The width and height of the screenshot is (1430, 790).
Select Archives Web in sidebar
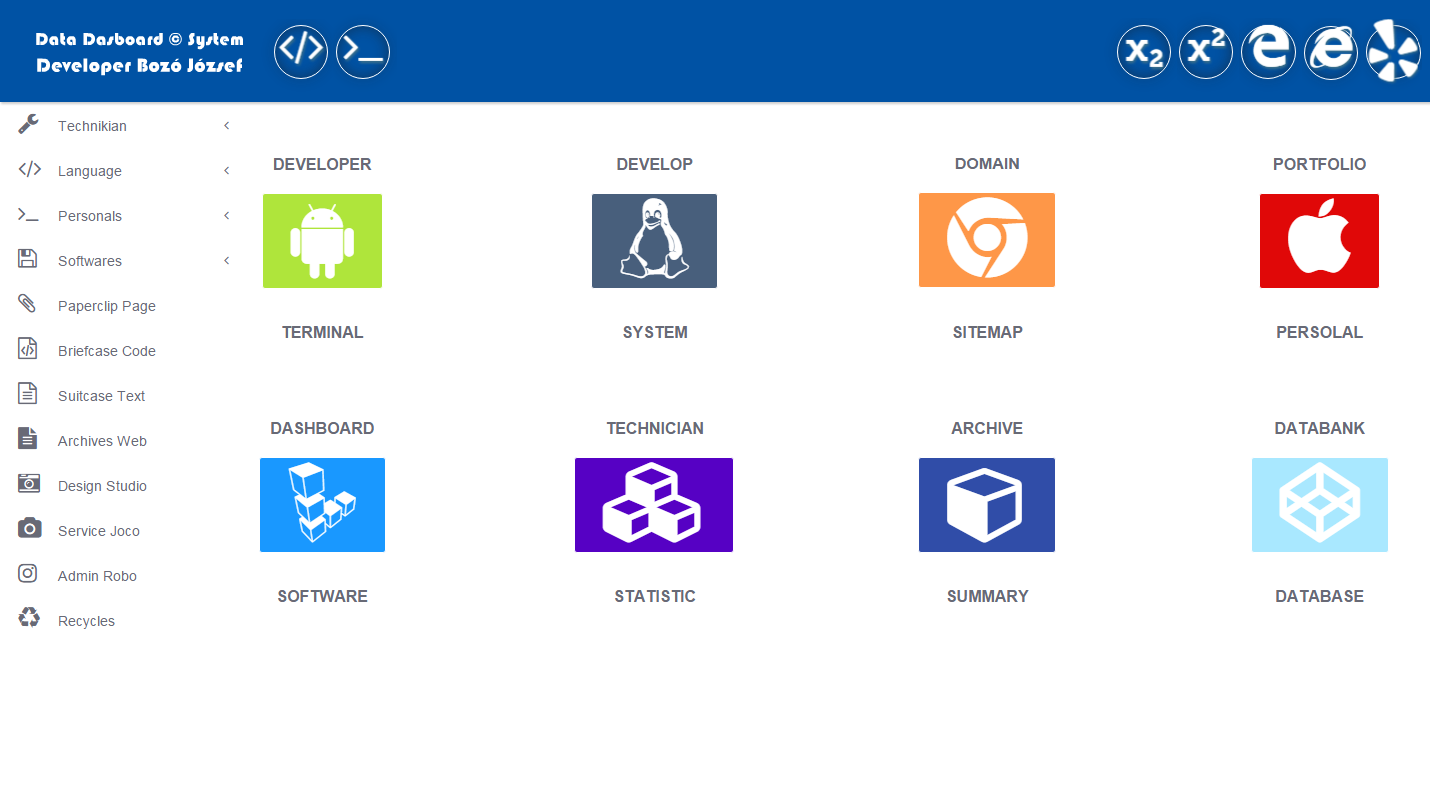pos(102,441)
